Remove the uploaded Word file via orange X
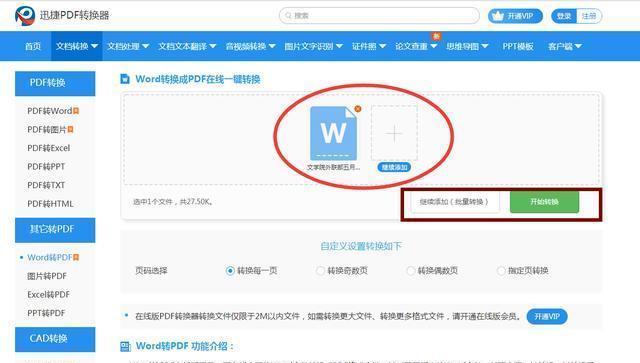Viewport: 640px width, 363px height. pyautogui.click(x=358, y=109)
